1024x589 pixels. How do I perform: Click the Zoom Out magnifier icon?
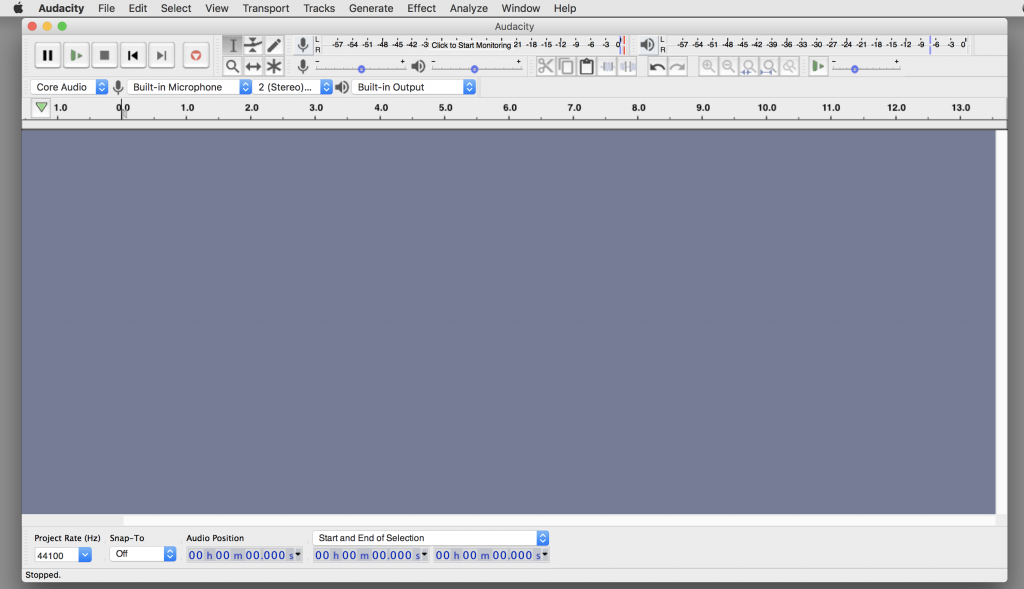(728, 66)
